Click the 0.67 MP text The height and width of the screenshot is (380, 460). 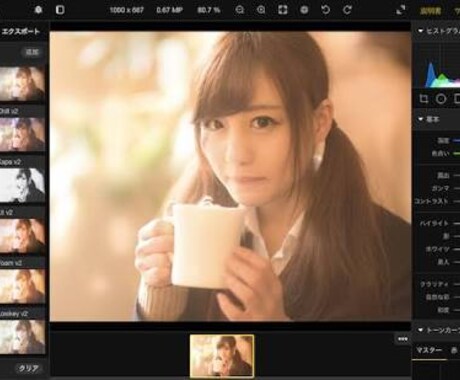click(x=169, y=10)
